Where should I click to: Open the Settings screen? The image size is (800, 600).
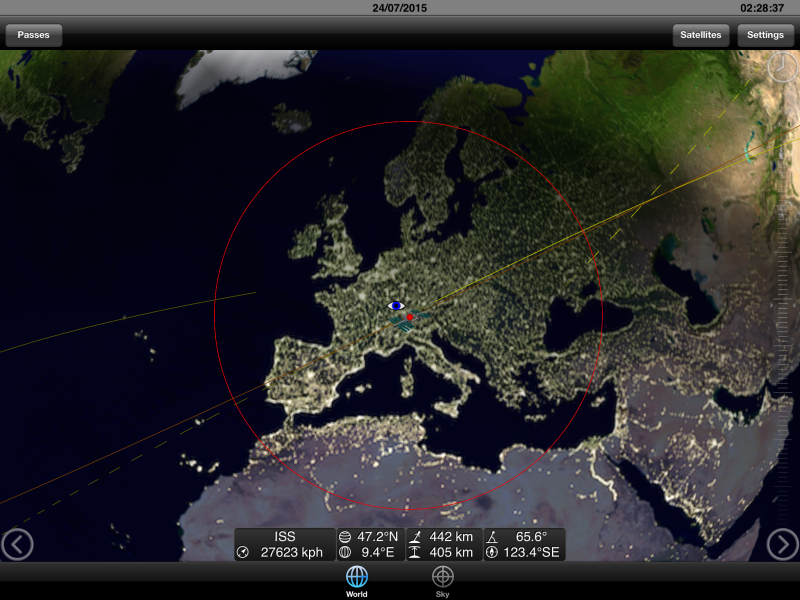pyautogui.click(x=765, y=35)
